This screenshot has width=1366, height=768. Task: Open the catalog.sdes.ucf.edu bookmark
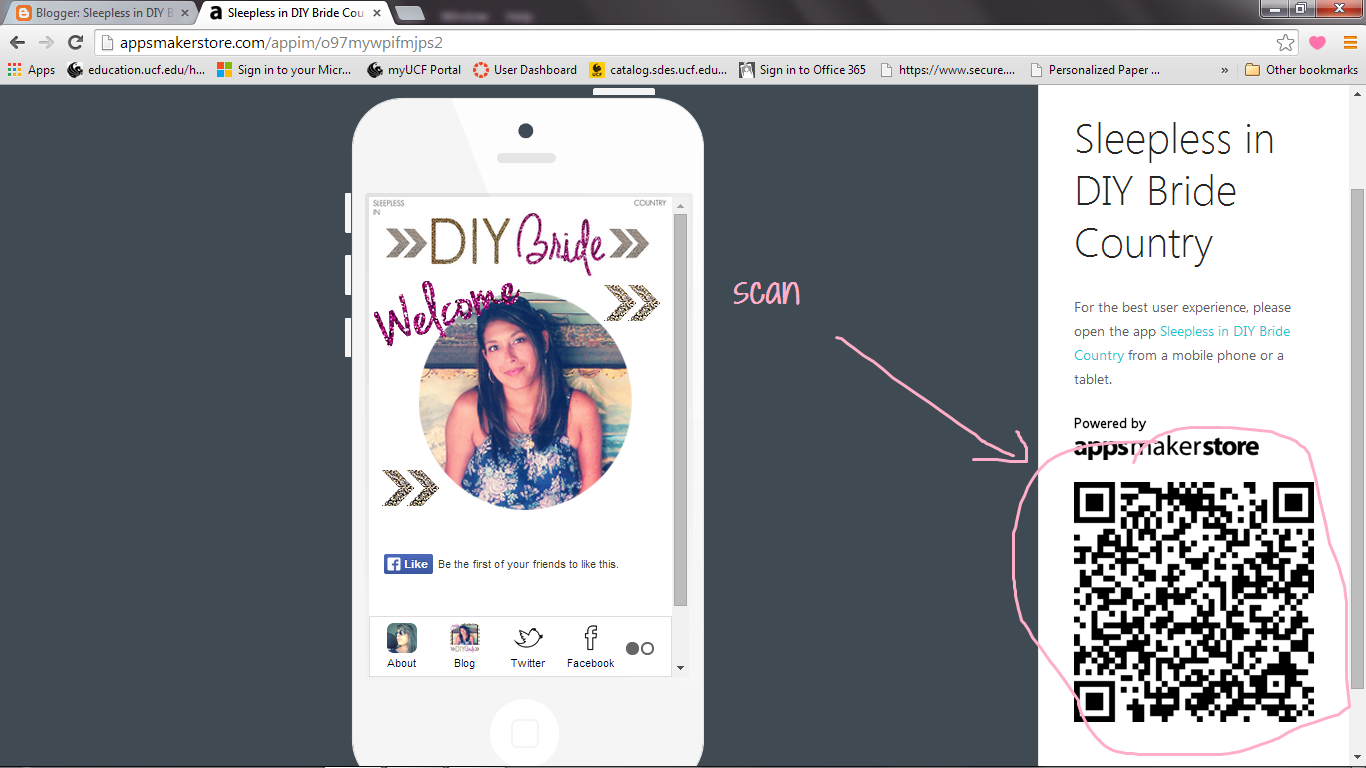pos(659,70)
